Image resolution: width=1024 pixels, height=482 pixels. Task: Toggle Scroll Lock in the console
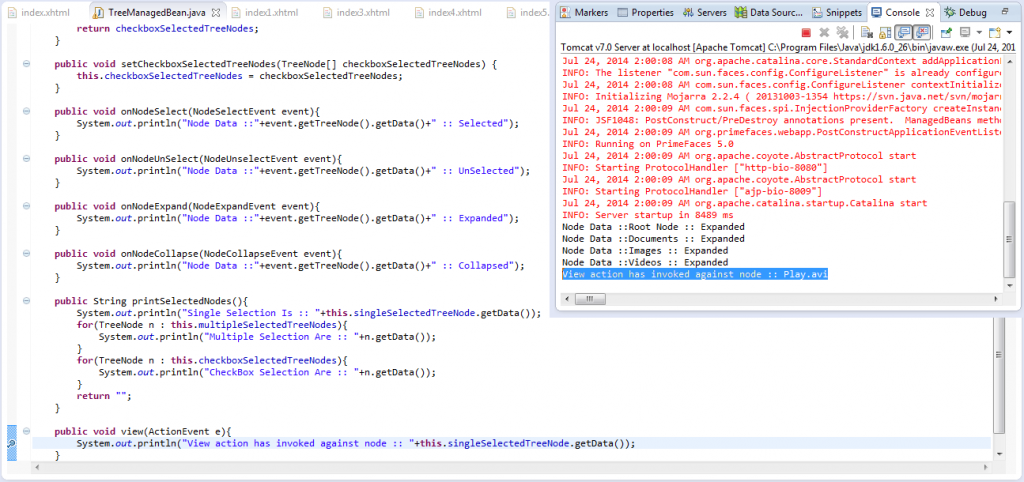(x=885, y=33)
